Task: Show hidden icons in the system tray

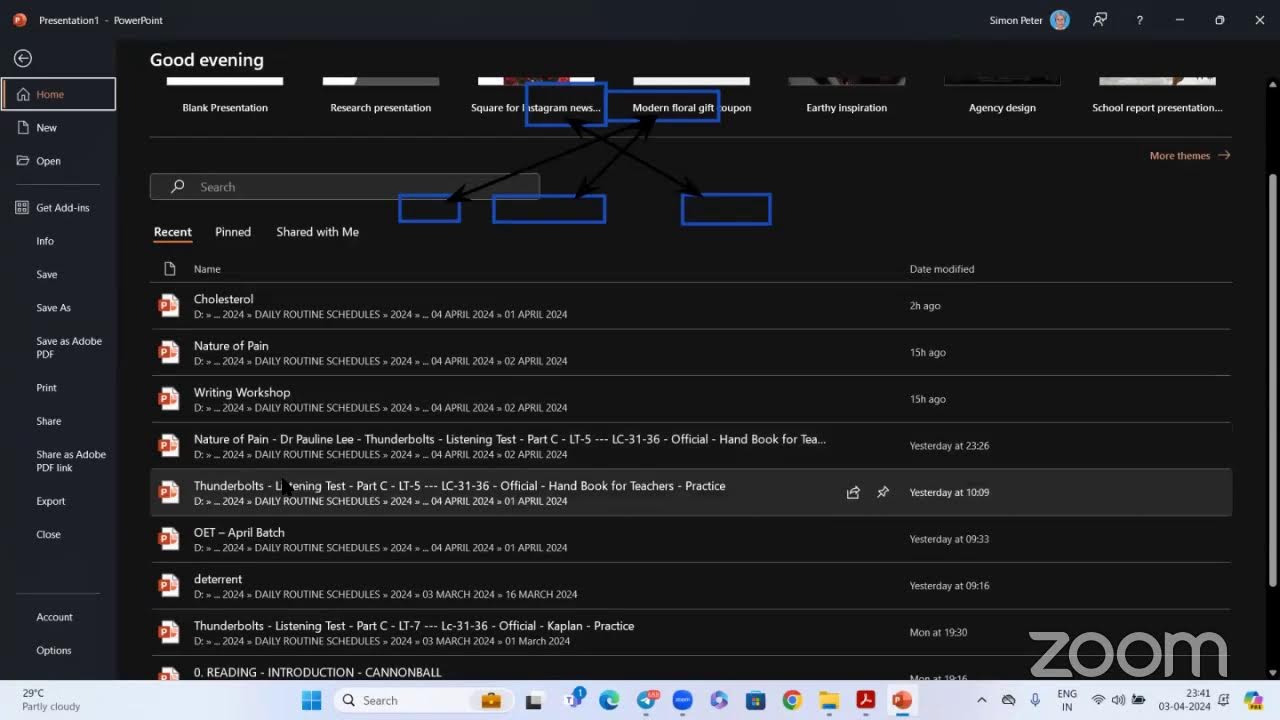Action: 981,700
